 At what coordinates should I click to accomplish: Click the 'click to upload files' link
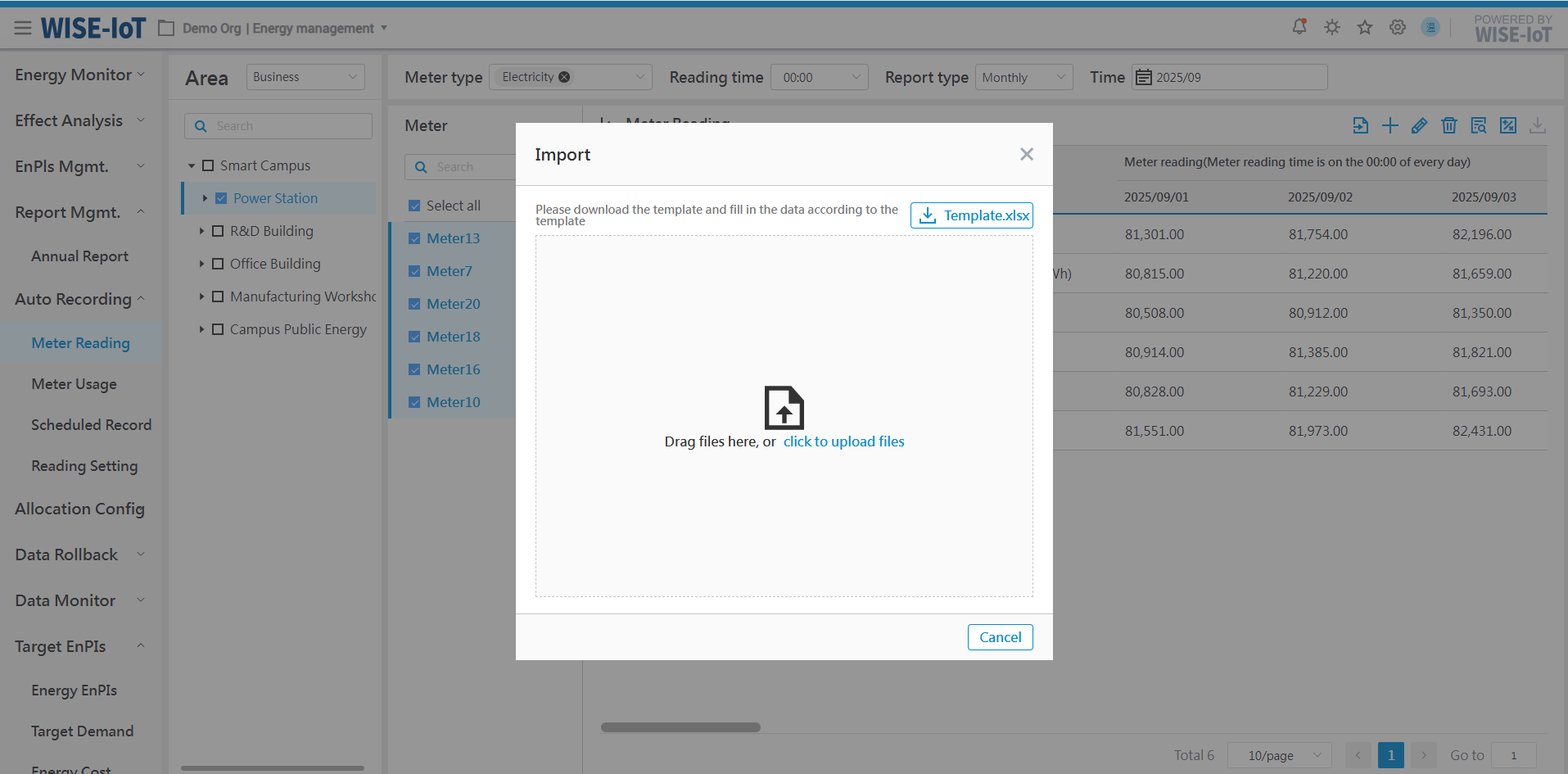(843, 441)
